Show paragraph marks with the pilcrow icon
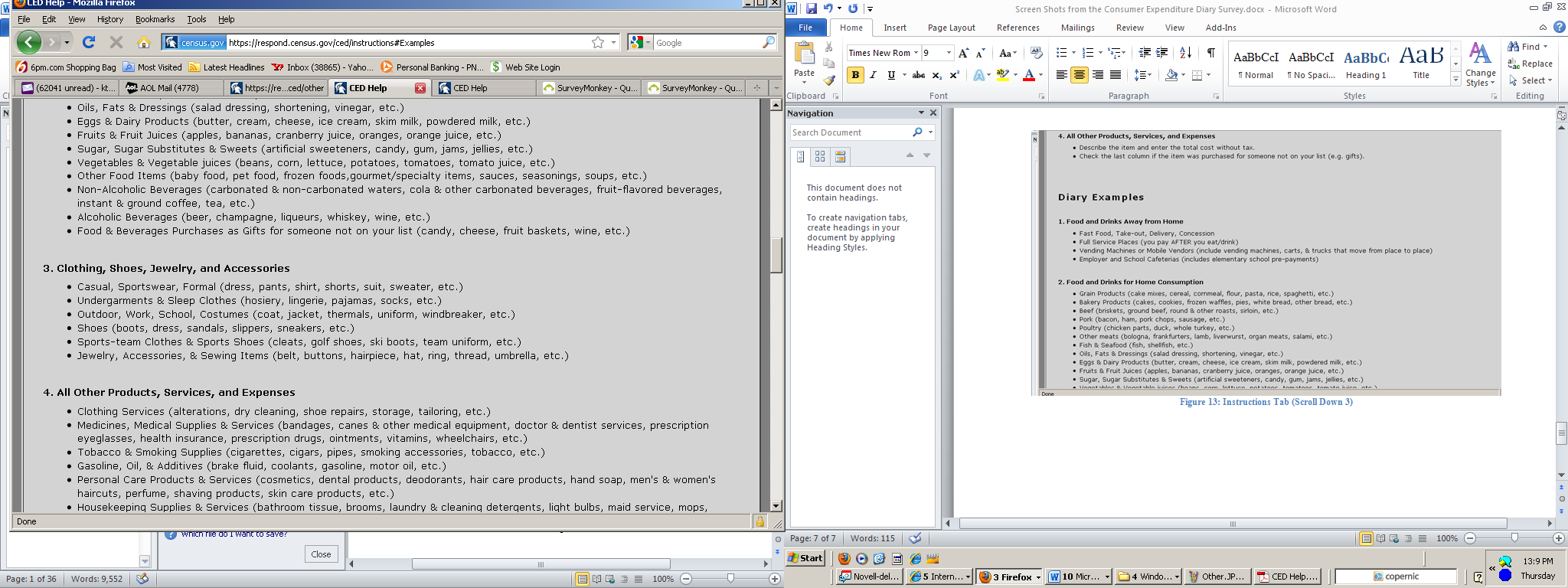The width and height of the screenshot is (1568, 588). click(1210, 53)
